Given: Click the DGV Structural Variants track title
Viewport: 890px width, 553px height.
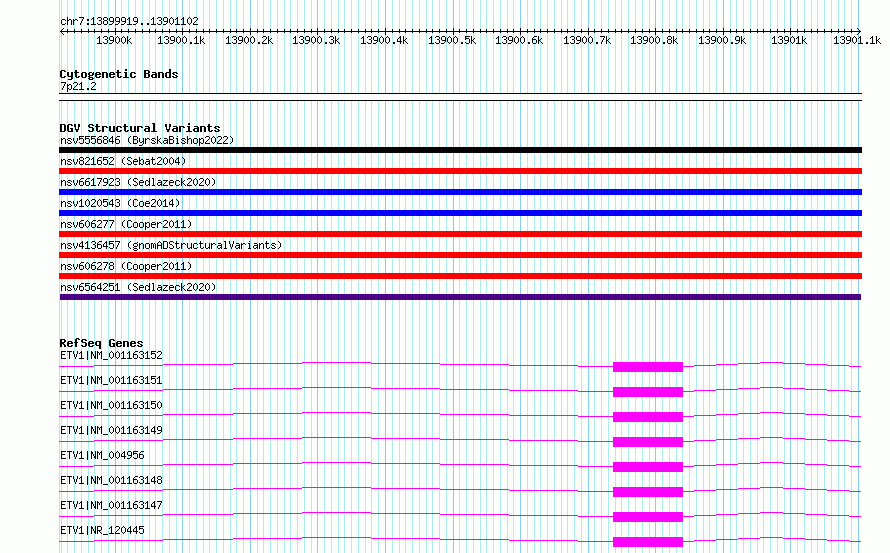Looking at the screenshot, I should tap(140, 128).
